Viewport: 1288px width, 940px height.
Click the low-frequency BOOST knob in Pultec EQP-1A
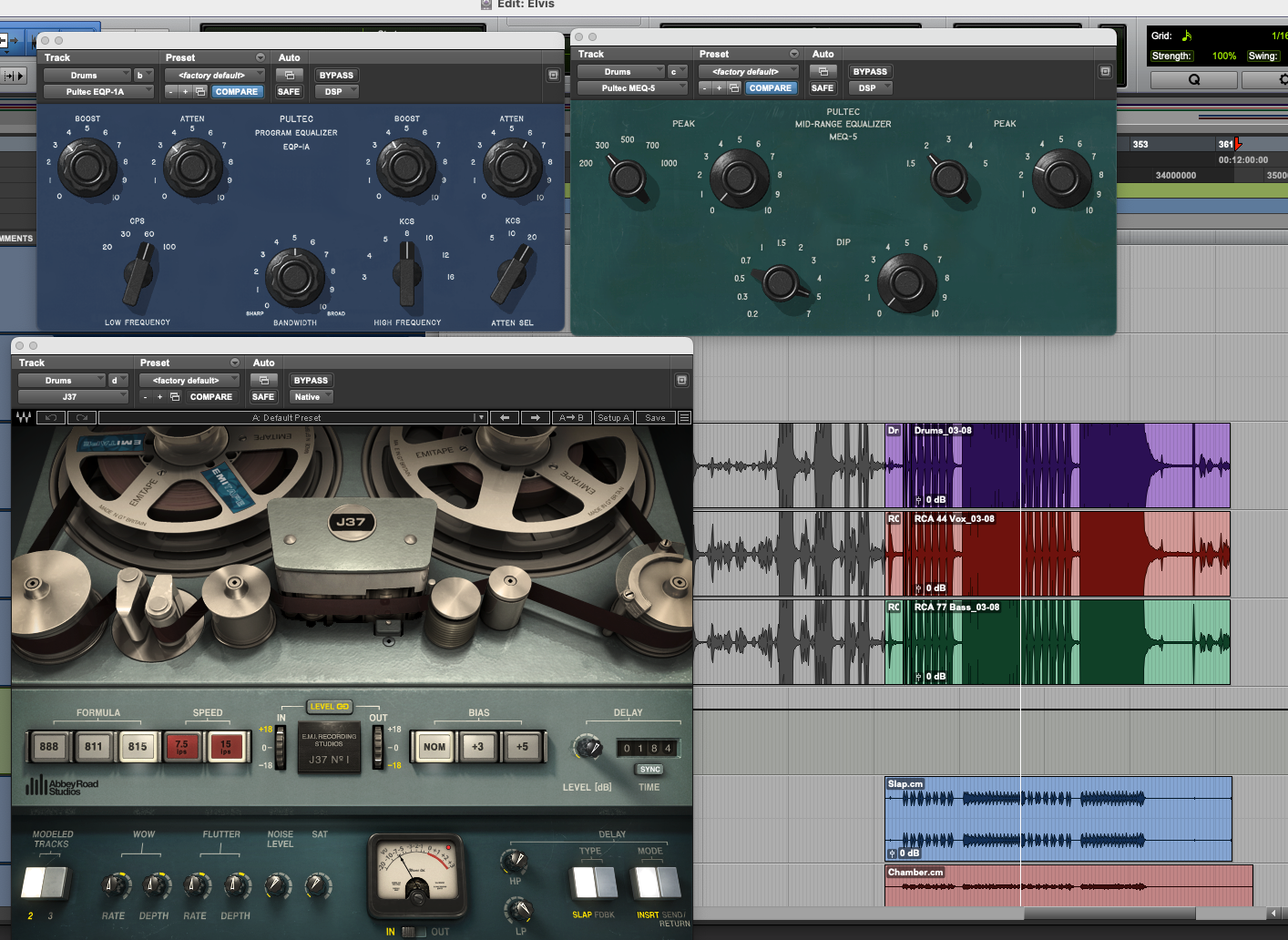[87, 167]
